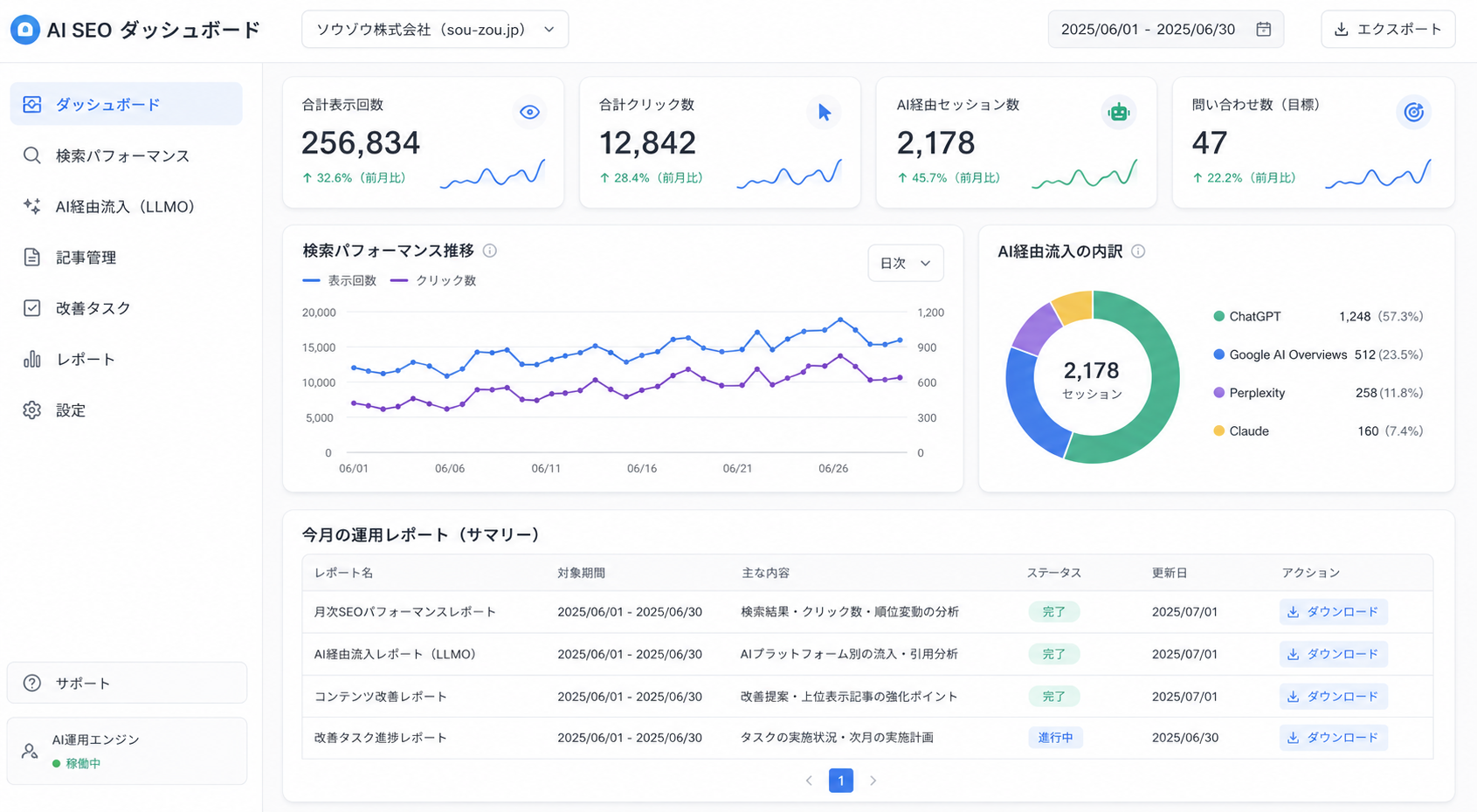Open the 日次 interval dropdown
The width and height of the screenshot is (1477, 812).
click(906, 263)
